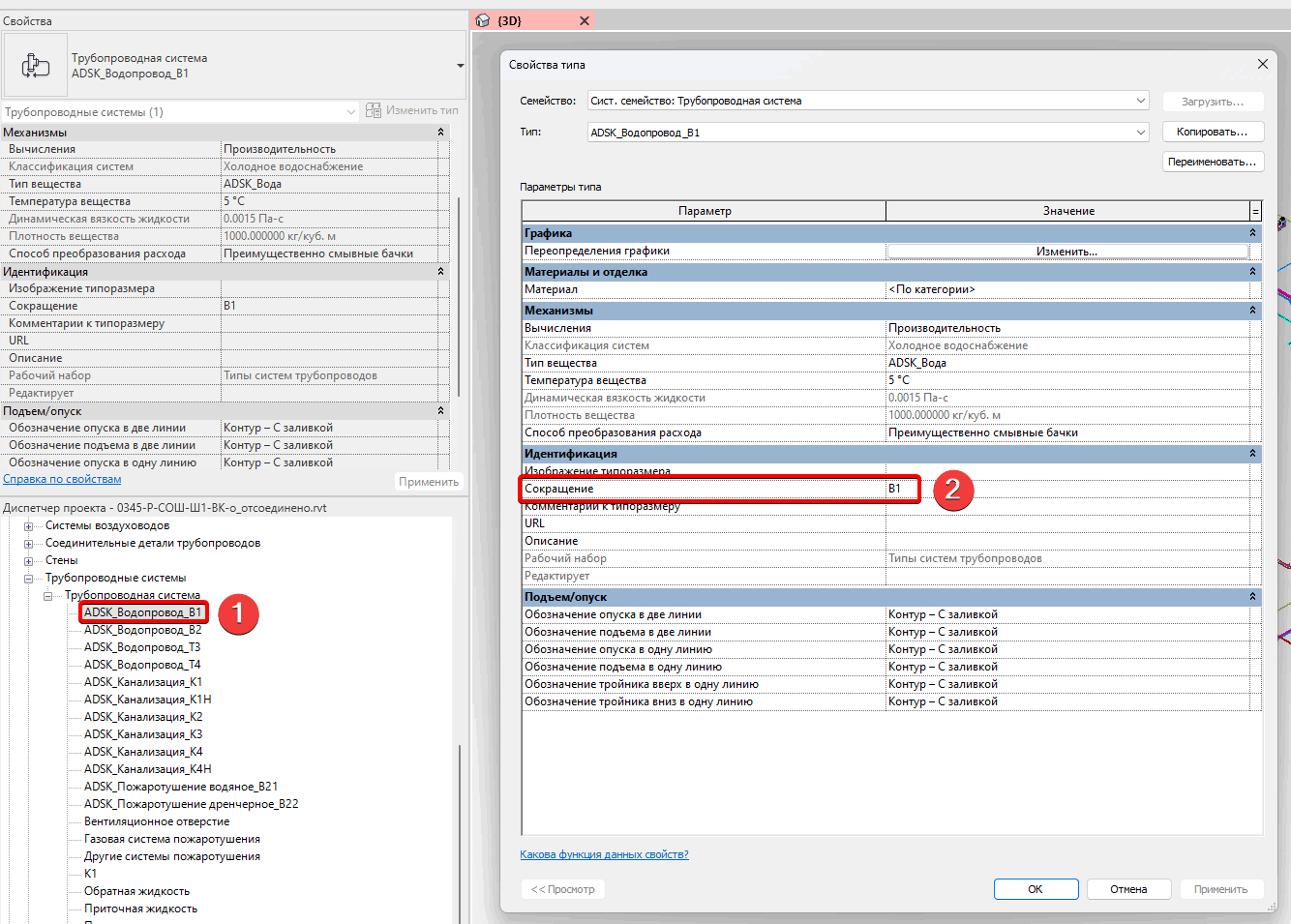Image resolution: width=1291 pixels, height=924 pixels.
Task: Open the Семейство dropdown in the dialog
Action: click(x=1141, y=101)
